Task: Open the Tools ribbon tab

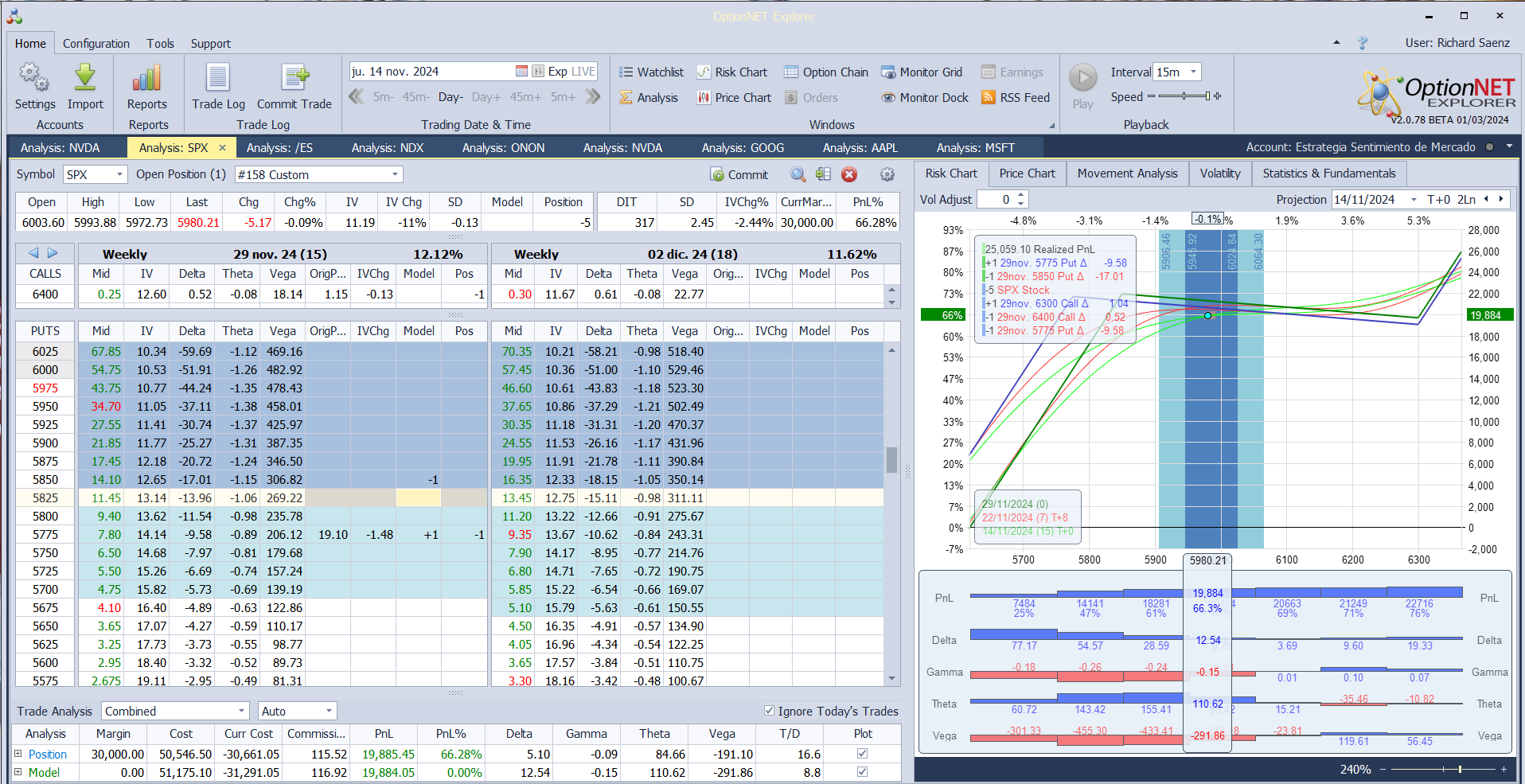Action: [160, 44]
